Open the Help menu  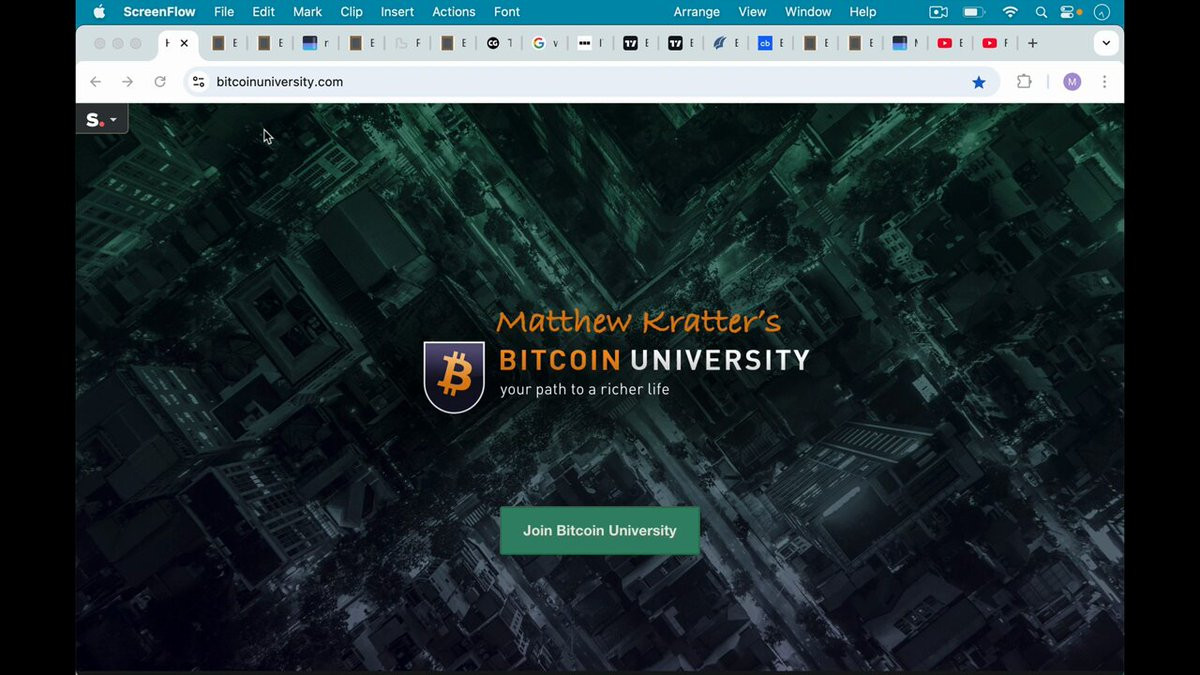[x=862, y=12]
